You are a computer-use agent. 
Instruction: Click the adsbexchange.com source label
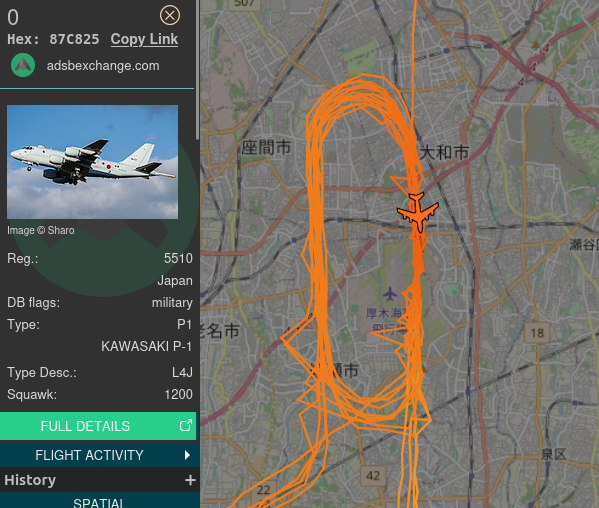tap(103, 66)
